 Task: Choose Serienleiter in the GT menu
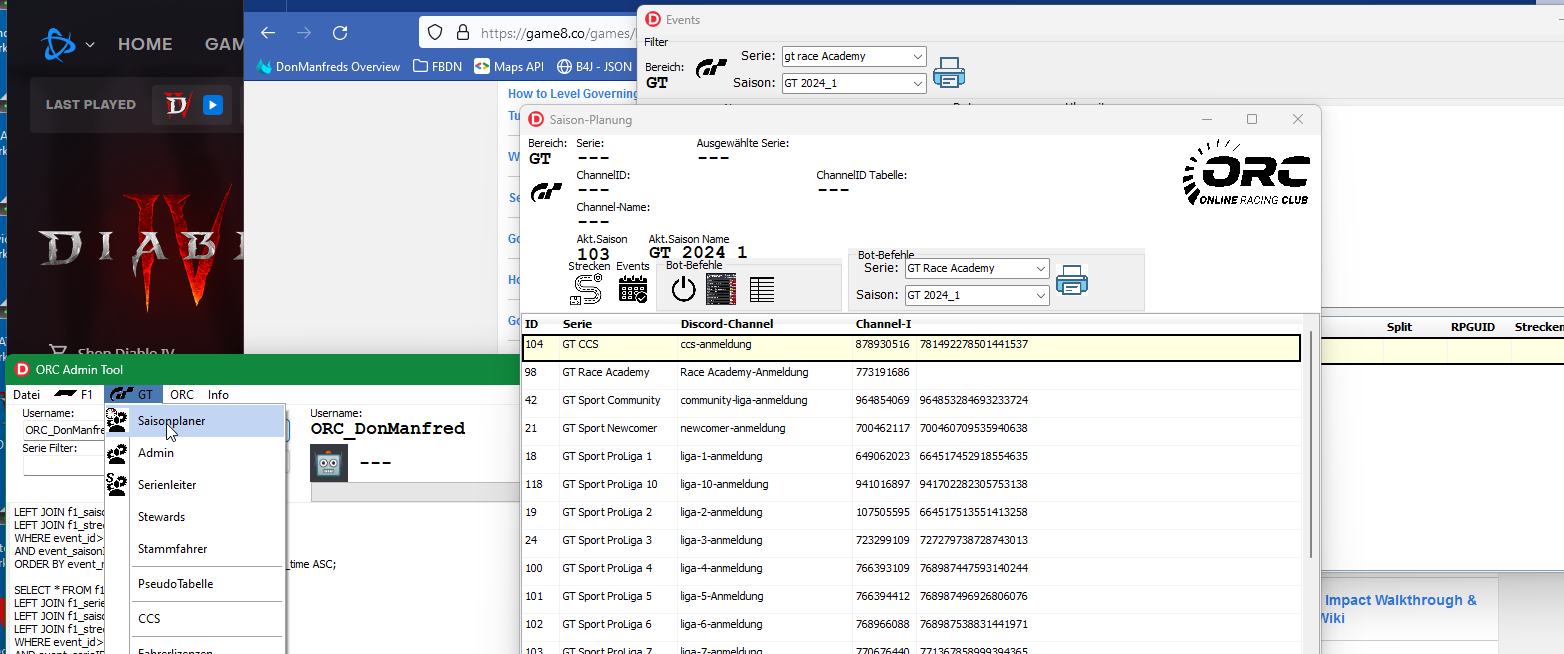tap(167, 485)
